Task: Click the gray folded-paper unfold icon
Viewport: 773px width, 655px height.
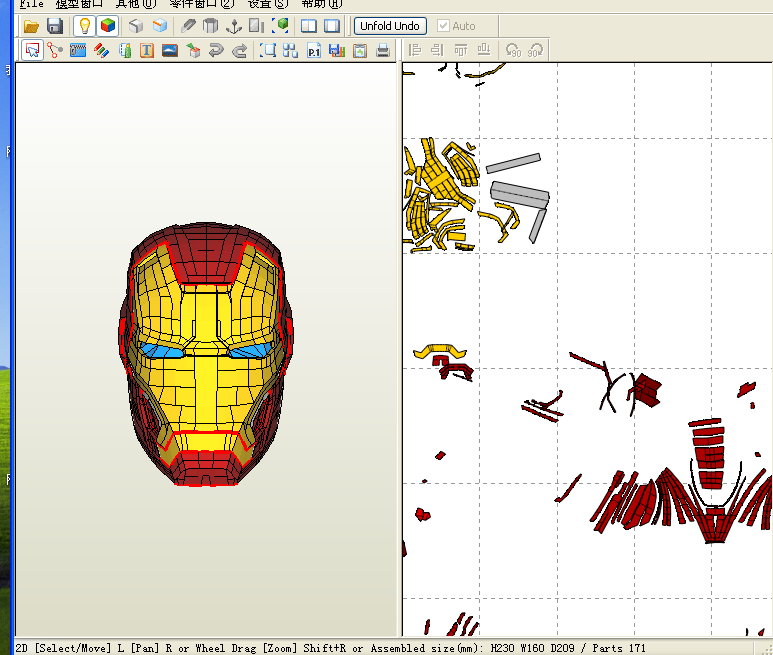Action: 211,26
